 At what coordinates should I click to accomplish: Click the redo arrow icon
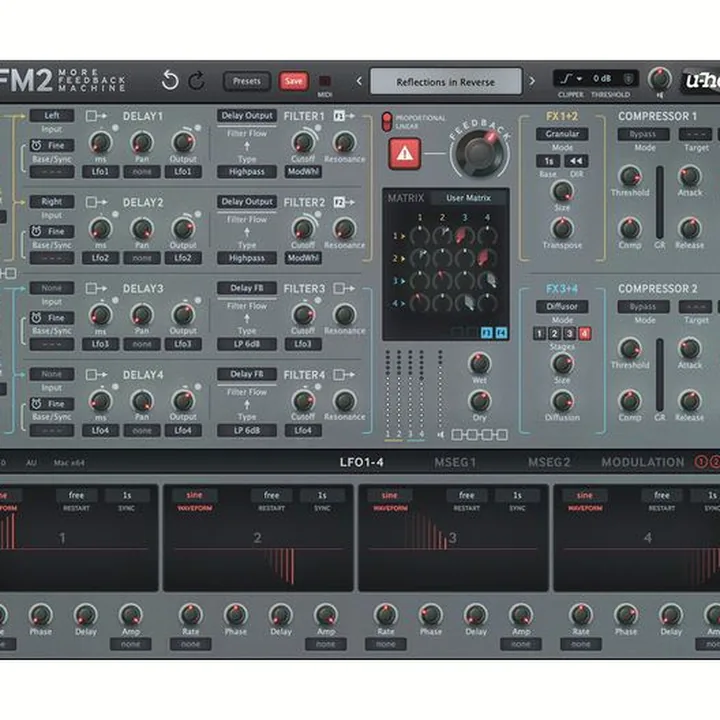197,80
